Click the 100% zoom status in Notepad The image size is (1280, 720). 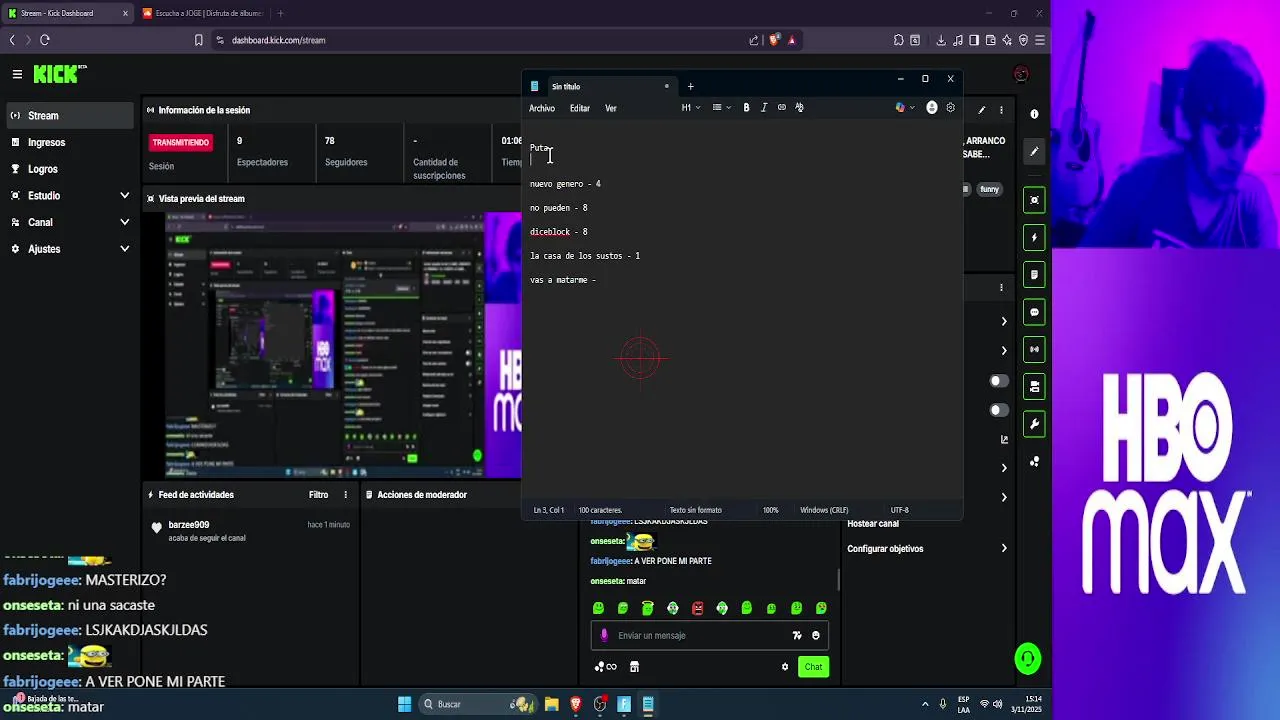[x=770, y=510]
